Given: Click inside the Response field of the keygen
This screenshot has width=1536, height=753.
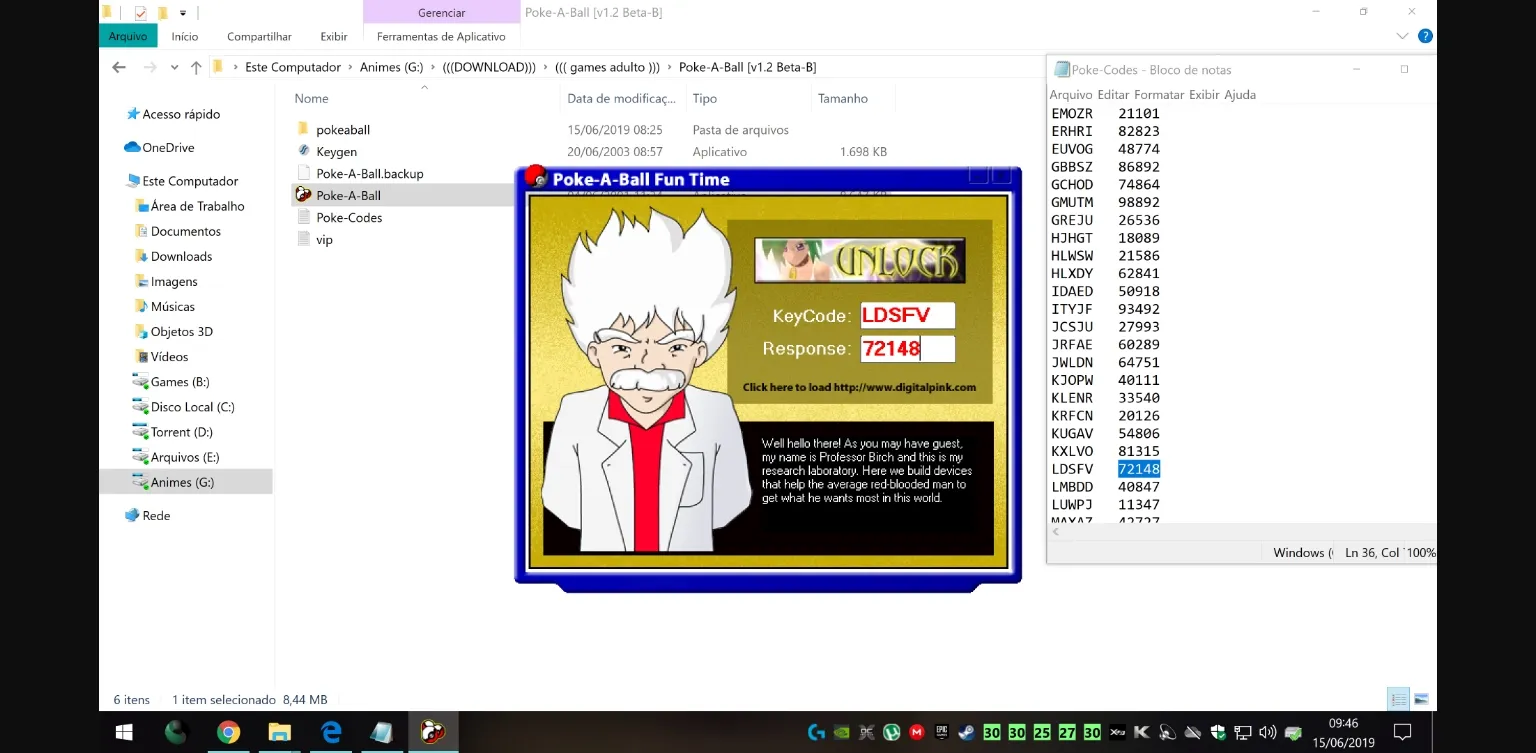Looking at the screenshot, I should [908, 348].
